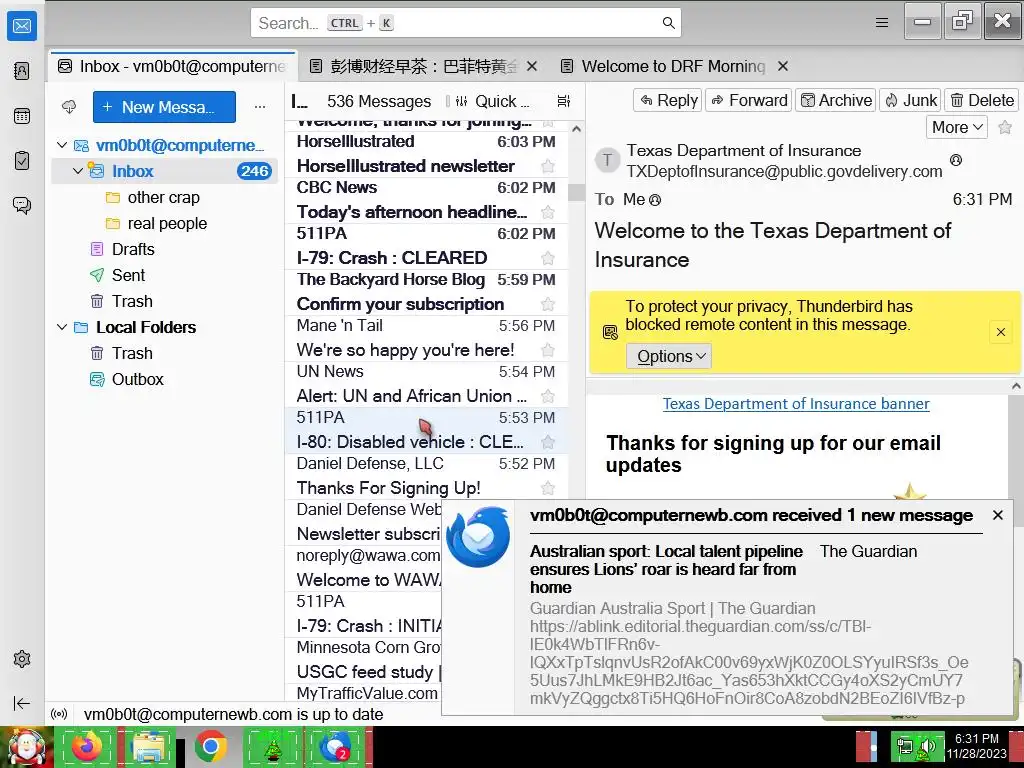1024x768 pixels.
Task: Mark the message as Junk
Action: coord(910,100)
